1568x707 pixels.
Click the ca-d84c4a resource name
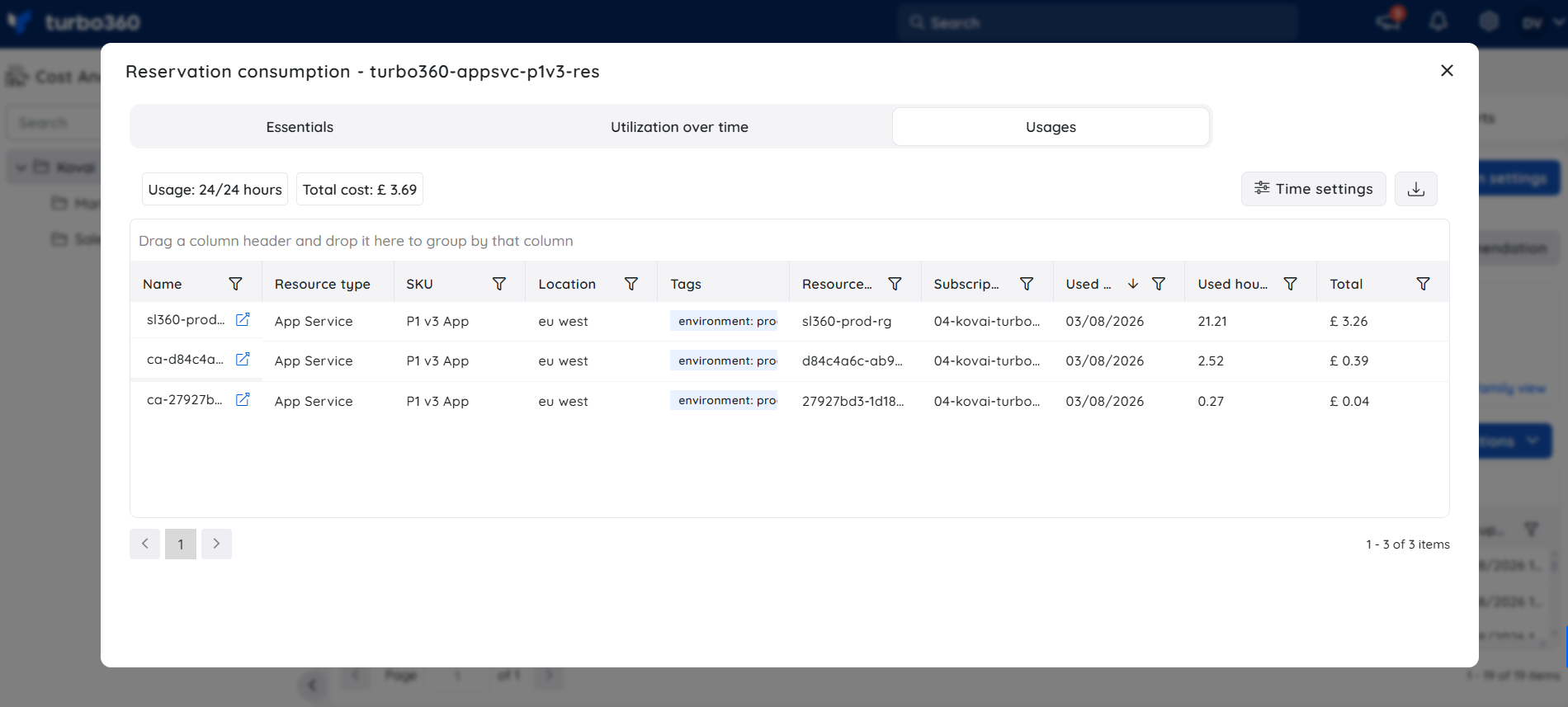click(x=185, y=359)
